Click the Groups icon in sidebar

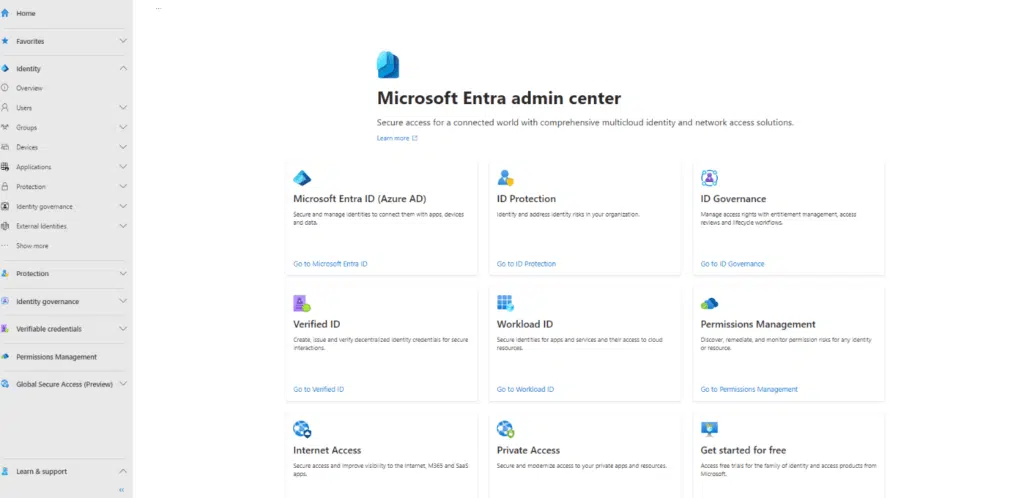pos(5,127)
